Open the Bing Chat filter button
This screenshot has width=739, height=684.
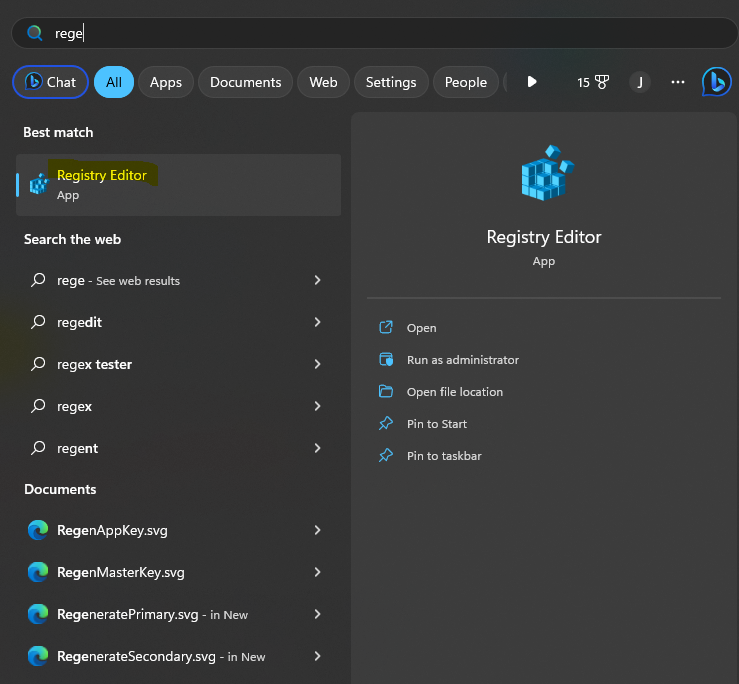(50, 82)
